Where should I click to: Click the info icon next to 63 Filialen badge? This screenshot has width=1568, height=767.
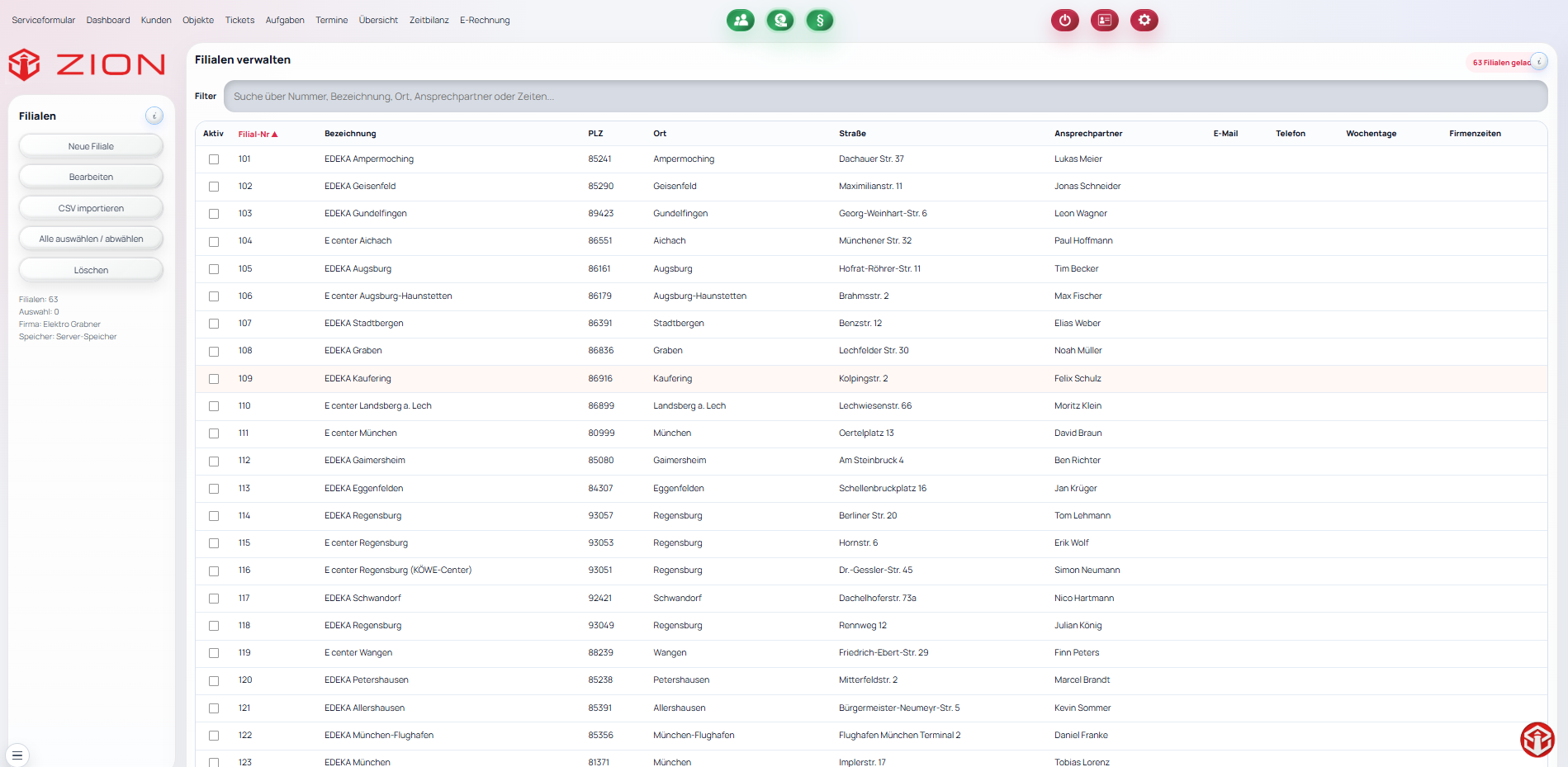[1539, 61]
